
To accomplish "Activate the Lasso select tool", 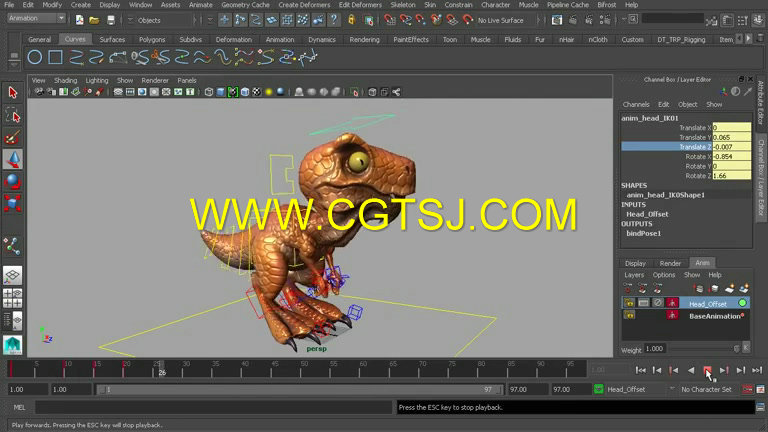I will [x=13, y=116].
